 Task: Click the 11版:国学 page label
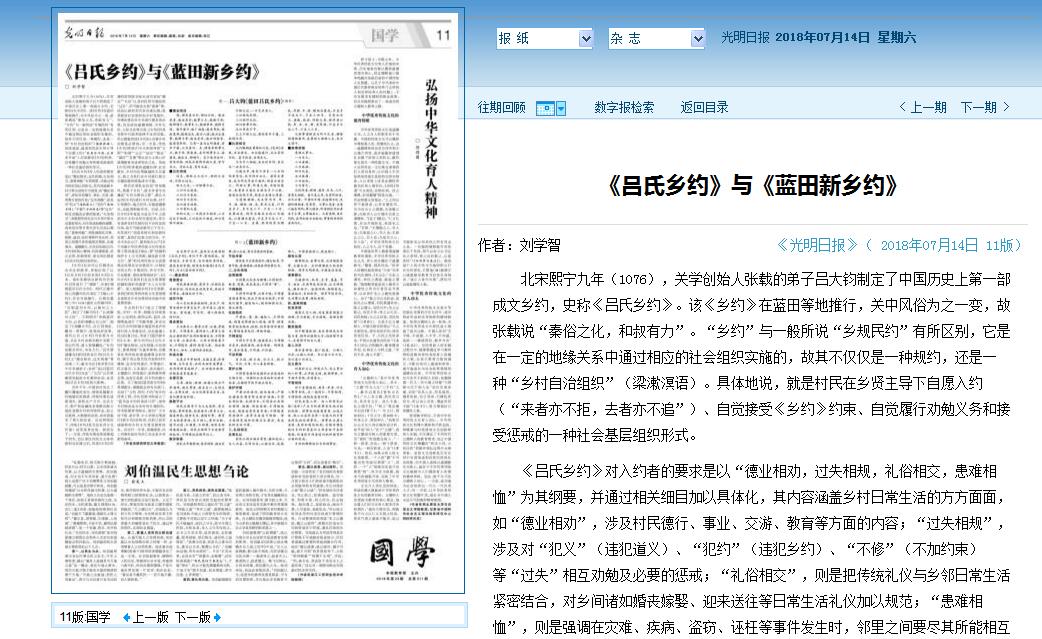[x=84, y=617]
